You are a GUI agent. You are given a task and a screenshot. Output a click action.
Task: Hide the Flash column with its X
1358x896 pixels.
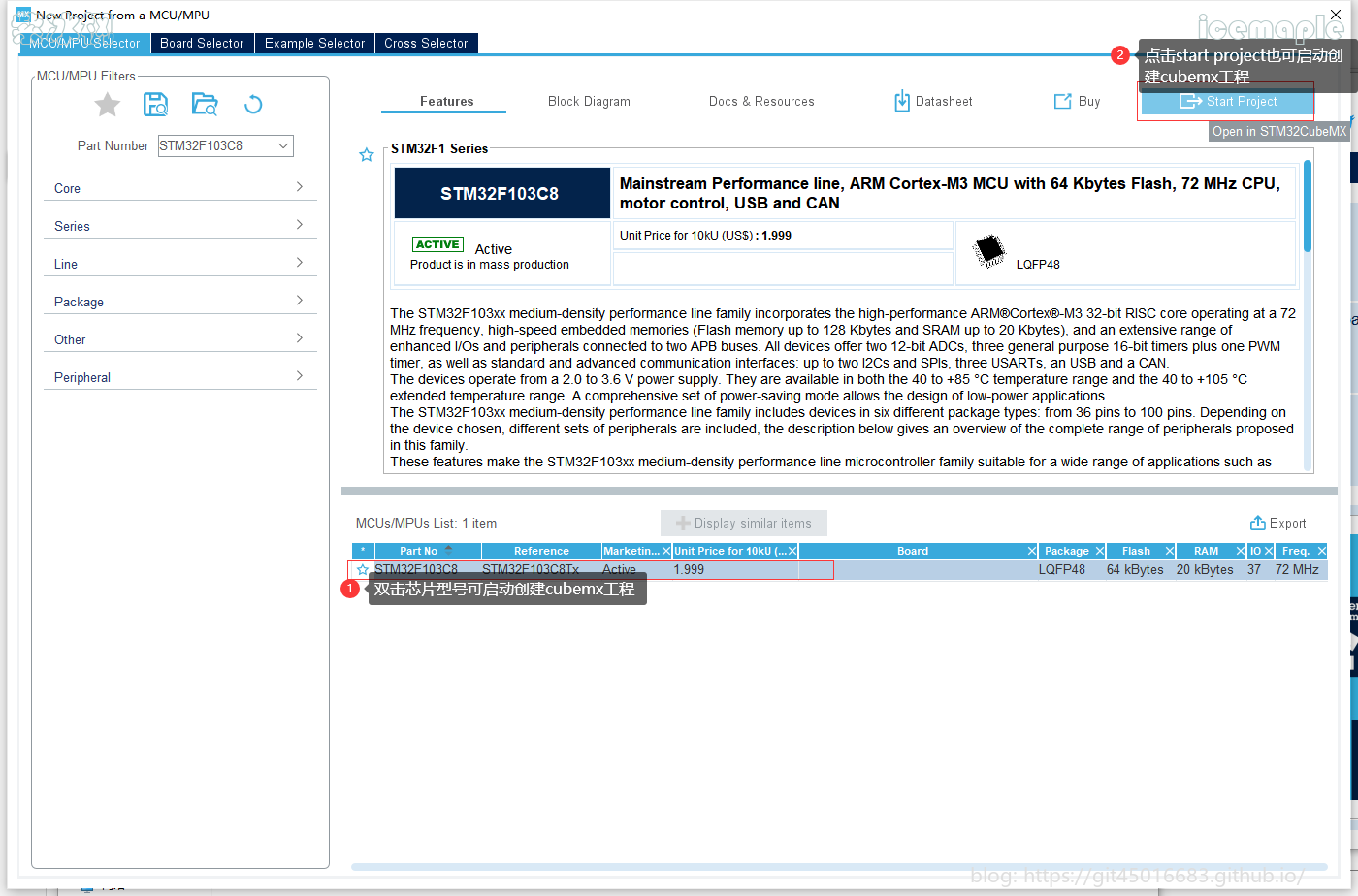coord(1170,551)
